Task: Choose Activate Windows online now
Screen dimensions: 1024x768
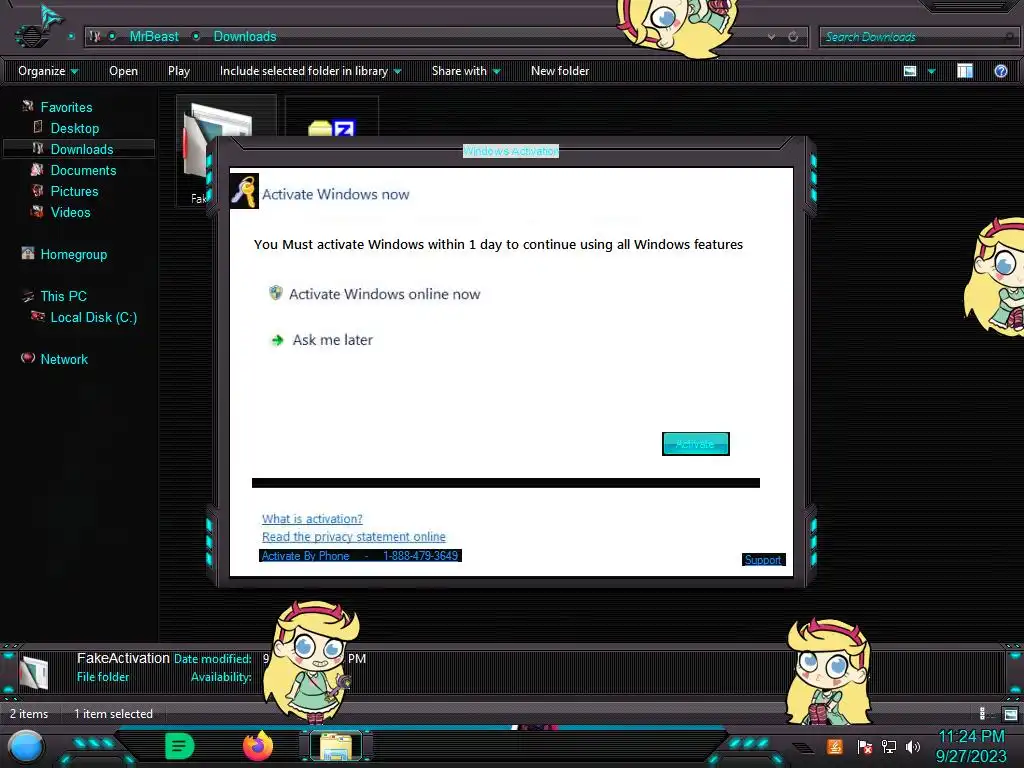Action: 384,294
